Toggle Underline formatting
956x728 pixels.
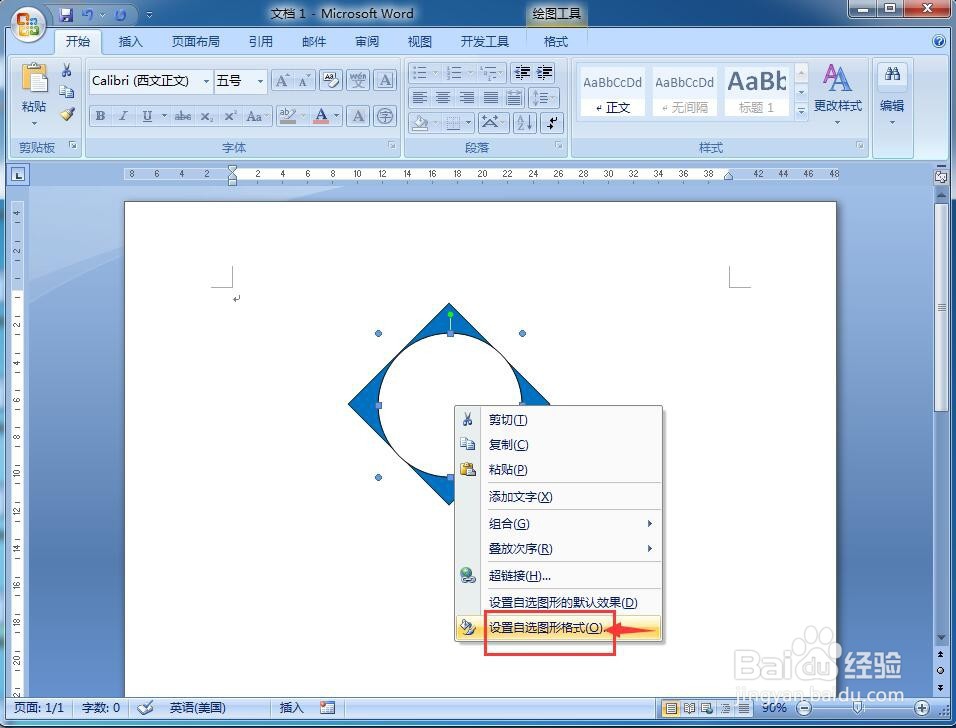point(147,116)
